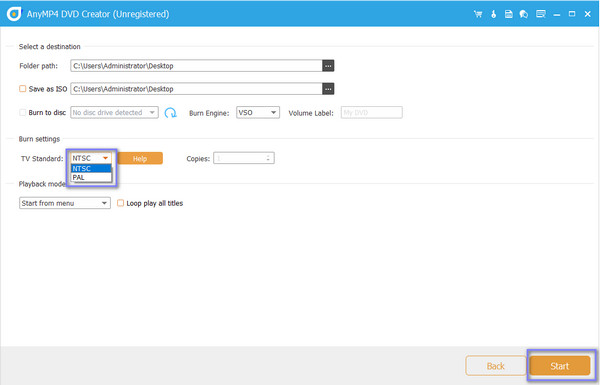The width and height of the screenshot is (600, 385).
Task: Click the Save as ISO path field
Action: click(x=196, y=89)
